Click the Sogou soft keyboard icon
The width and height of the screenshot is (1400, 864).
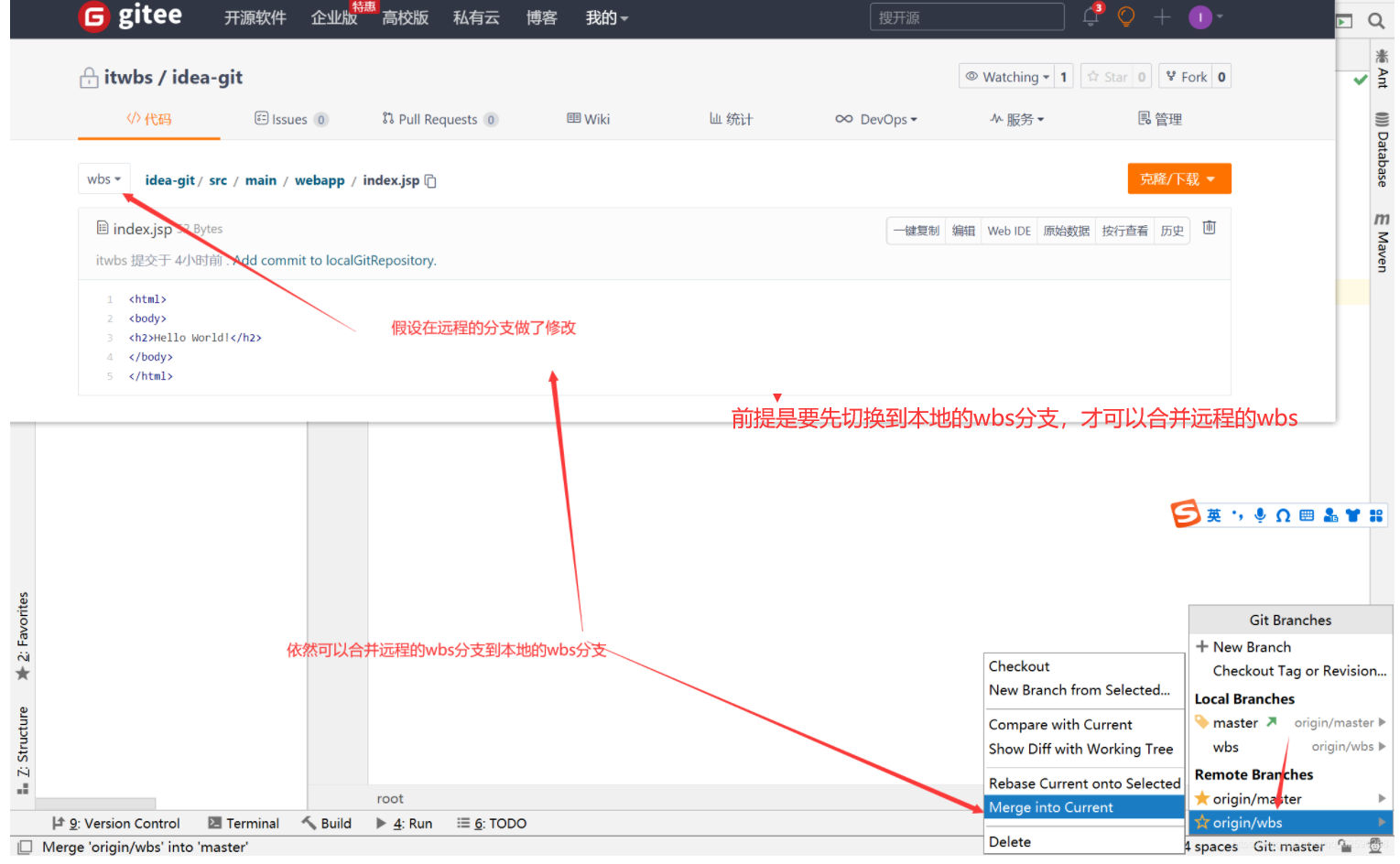click(x=1307, y=515)
